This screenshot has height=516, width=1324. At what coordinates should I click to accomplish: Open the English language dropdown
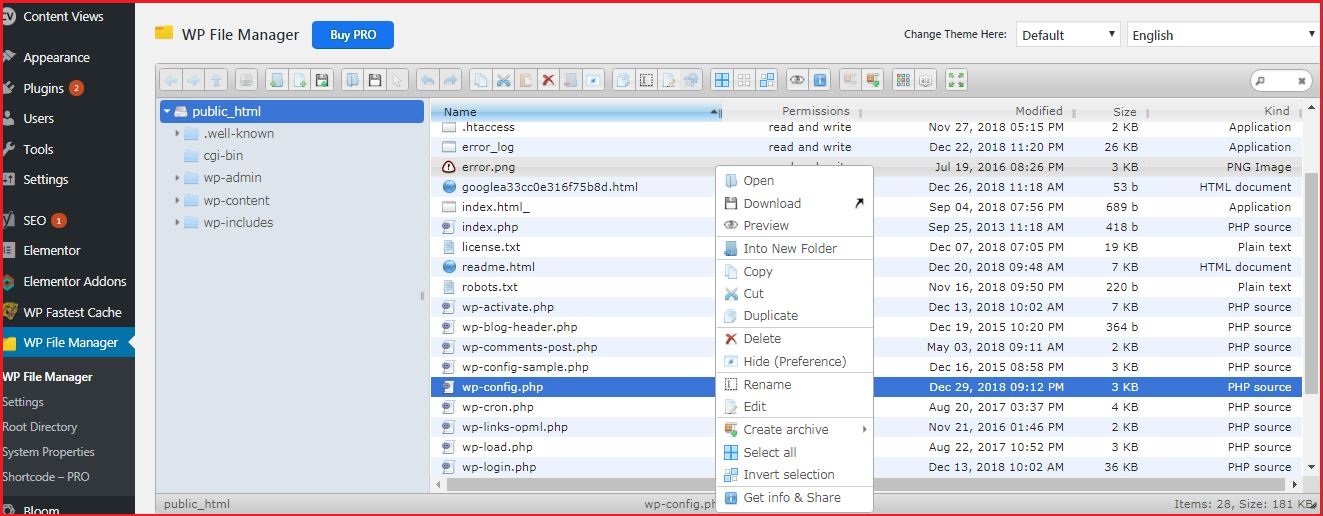(1223, 34)
